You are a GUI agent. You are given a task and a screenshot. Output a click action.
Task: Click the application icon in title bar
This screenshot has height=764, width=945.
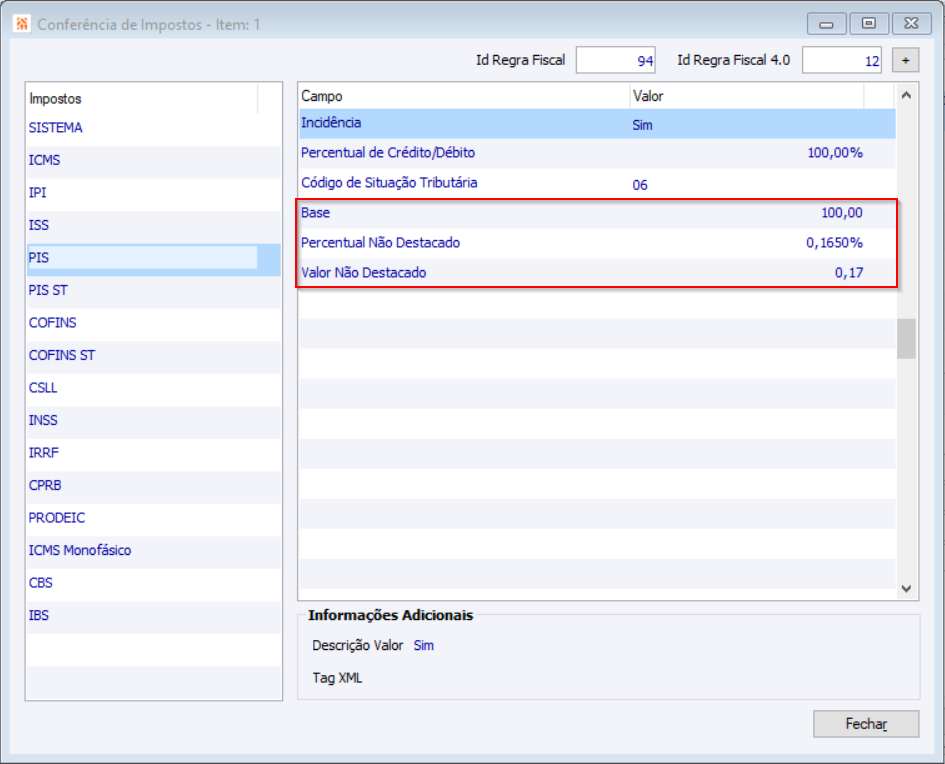pyautogui.click(x=22, y=24)
